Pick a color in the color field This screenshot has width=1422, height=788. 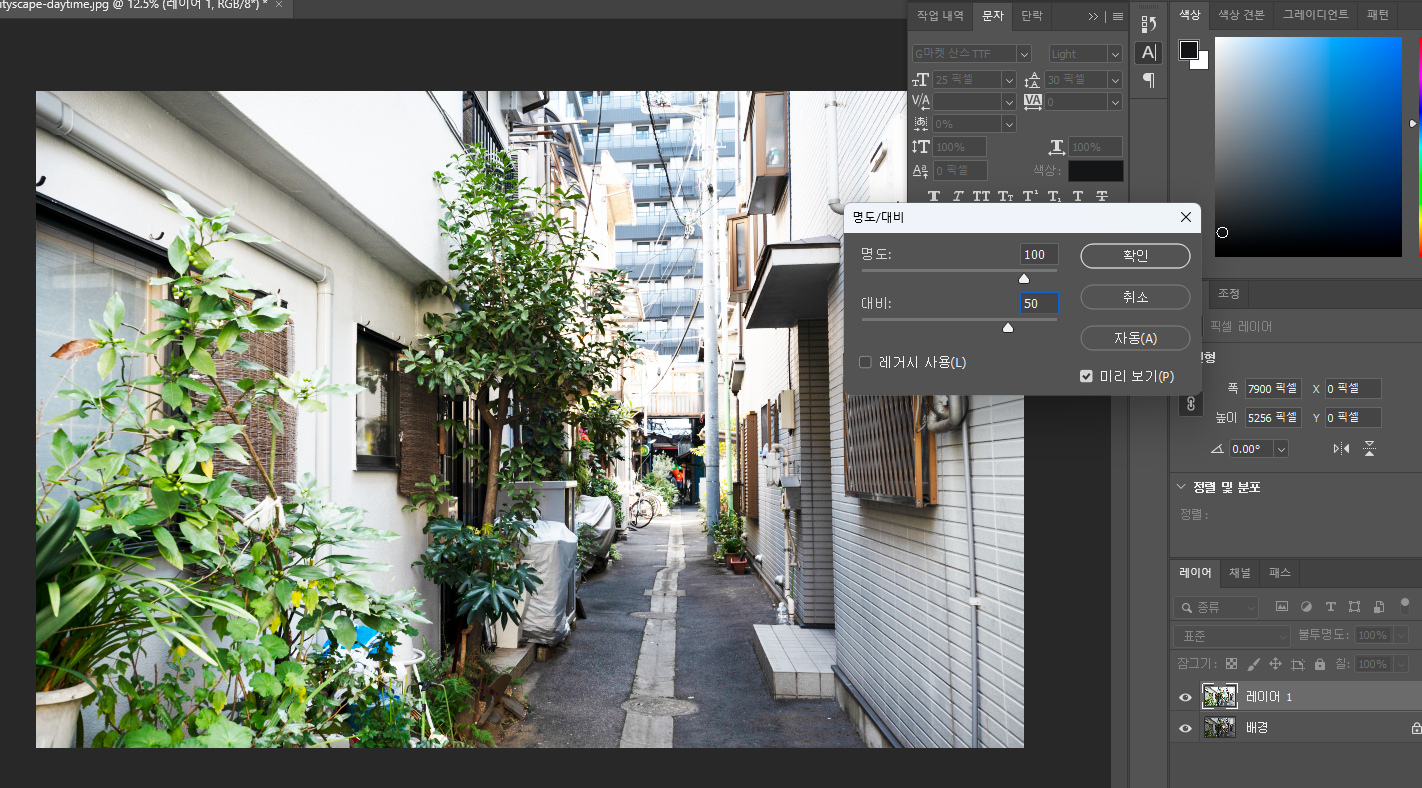1308,147
